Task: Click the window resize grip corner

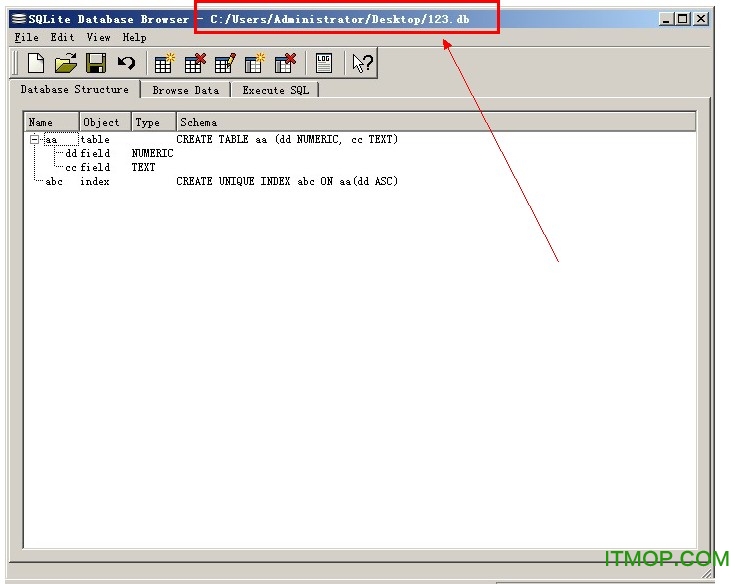Action: click(707, 573)
